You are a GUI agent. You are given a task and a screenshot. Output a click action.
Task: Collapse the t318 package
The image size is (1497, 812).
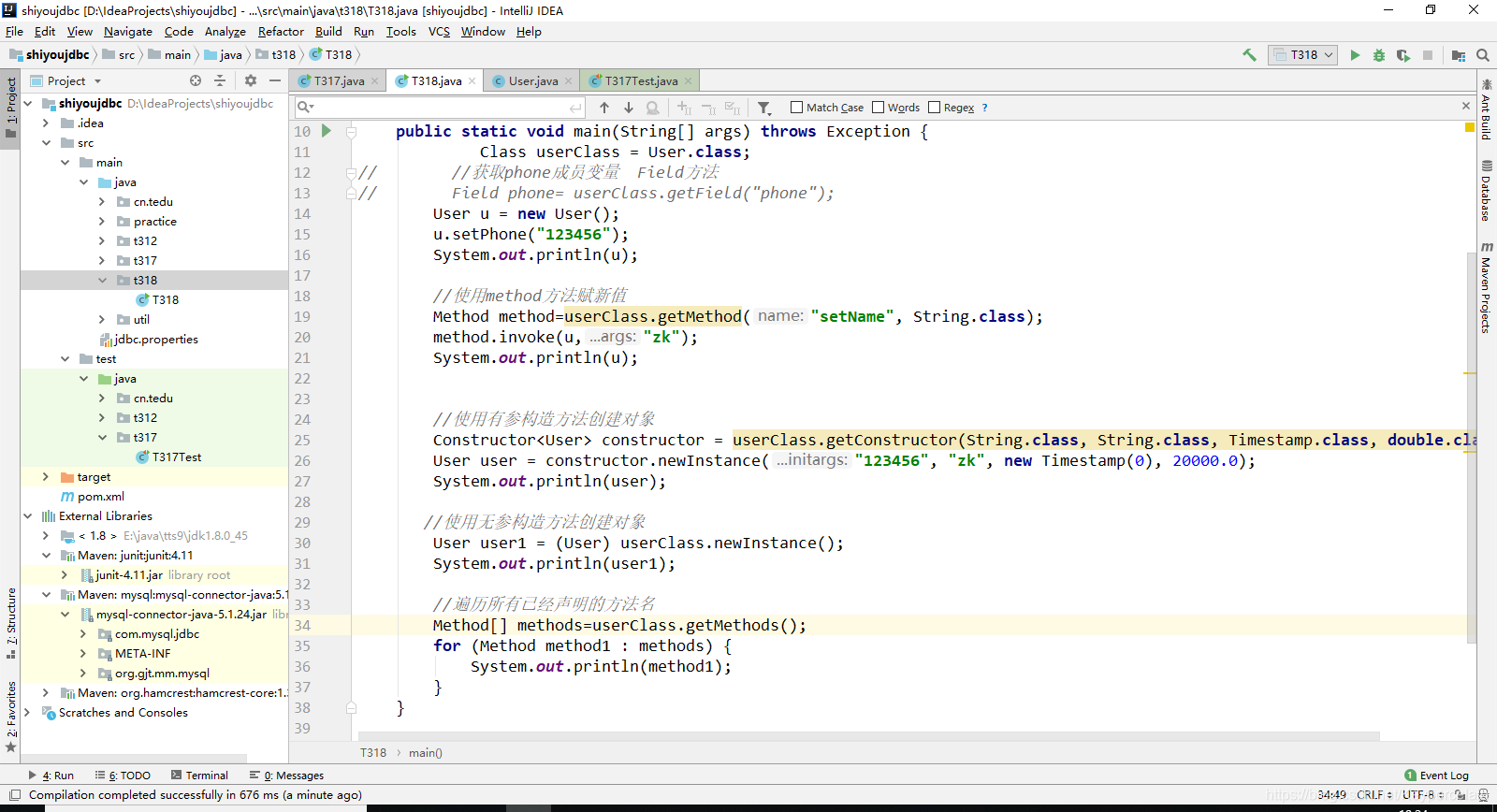coord(102,281)
